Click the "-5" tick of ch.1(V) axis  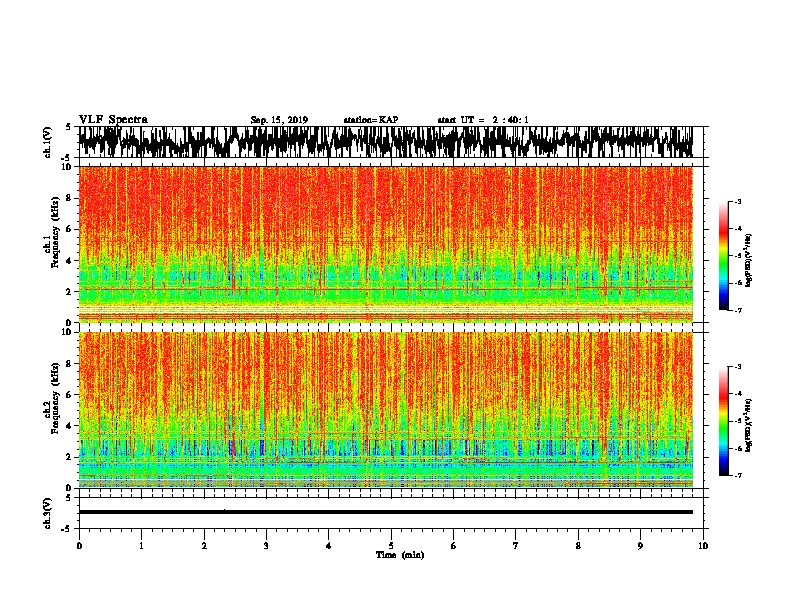tap(67, 158)
